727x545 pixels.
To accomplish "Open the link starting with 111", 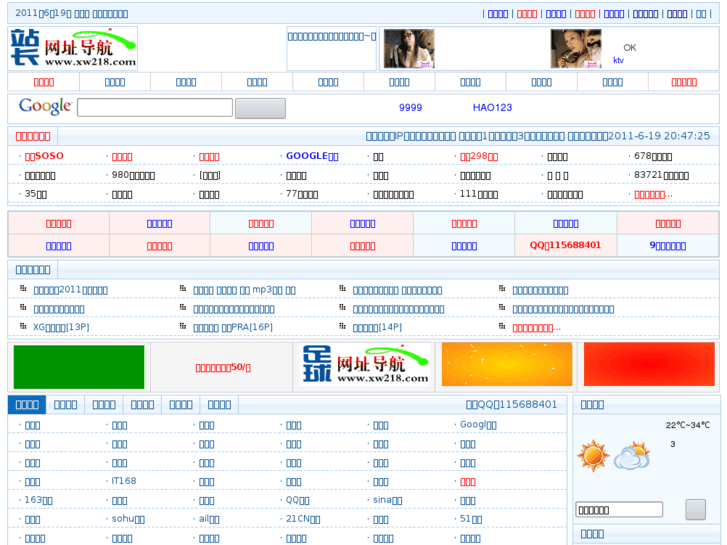I will (479, 194).
